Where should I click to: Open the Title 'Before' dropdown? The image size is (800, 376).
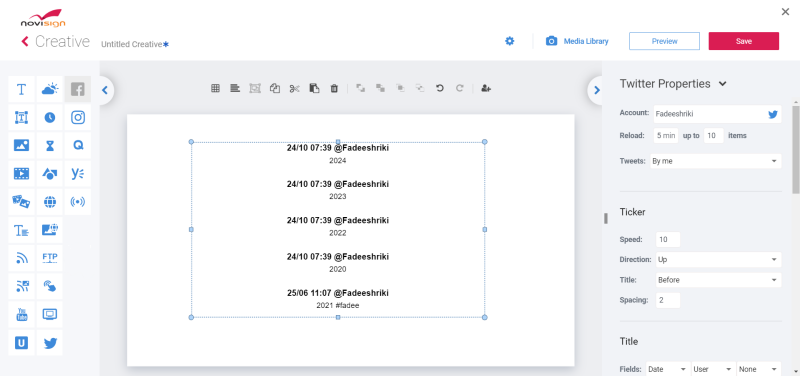[x=718, y=280]
